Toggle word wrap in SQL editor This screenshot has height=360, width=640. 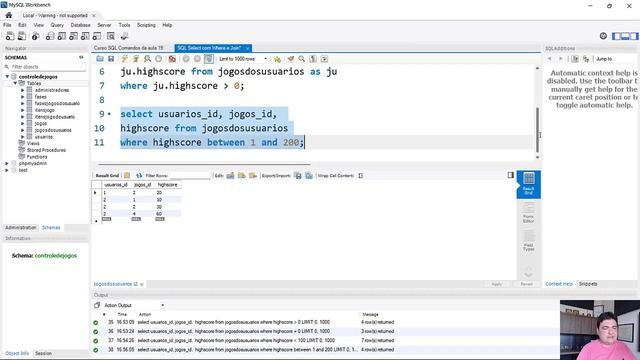324,59
